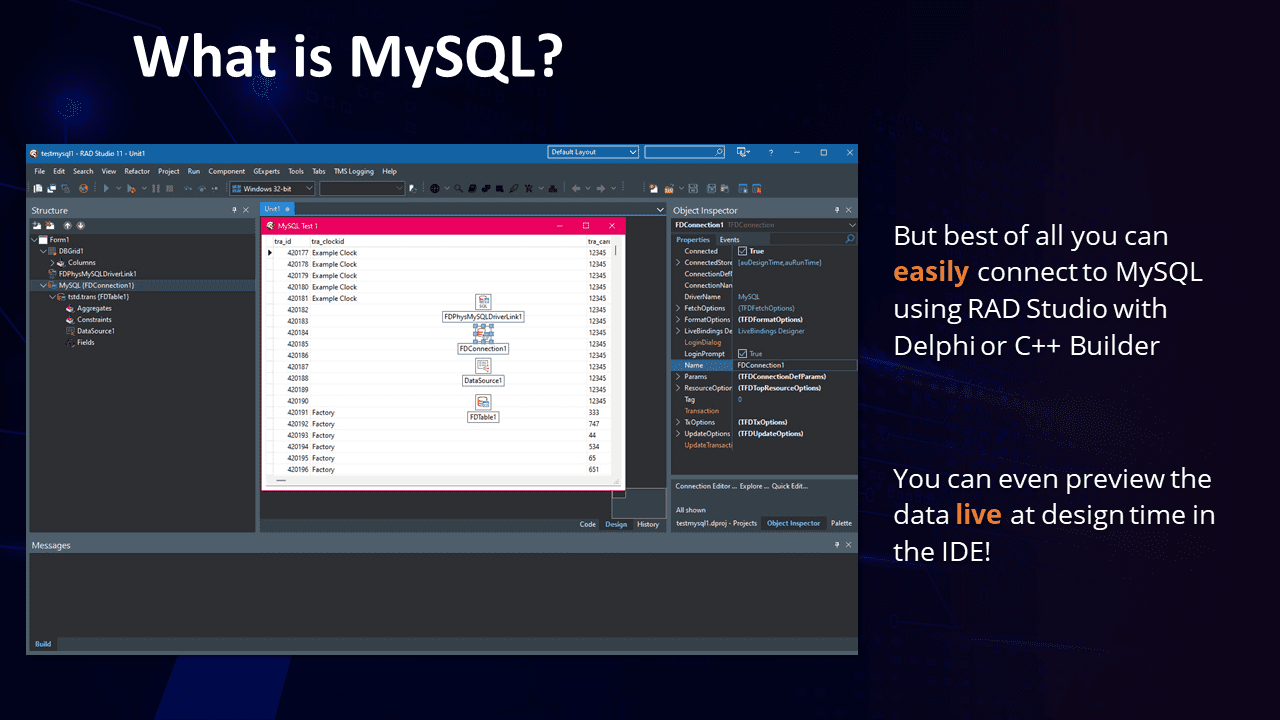Open the File menu
Screen dimensions: 1280x720
tap(40, 171)
